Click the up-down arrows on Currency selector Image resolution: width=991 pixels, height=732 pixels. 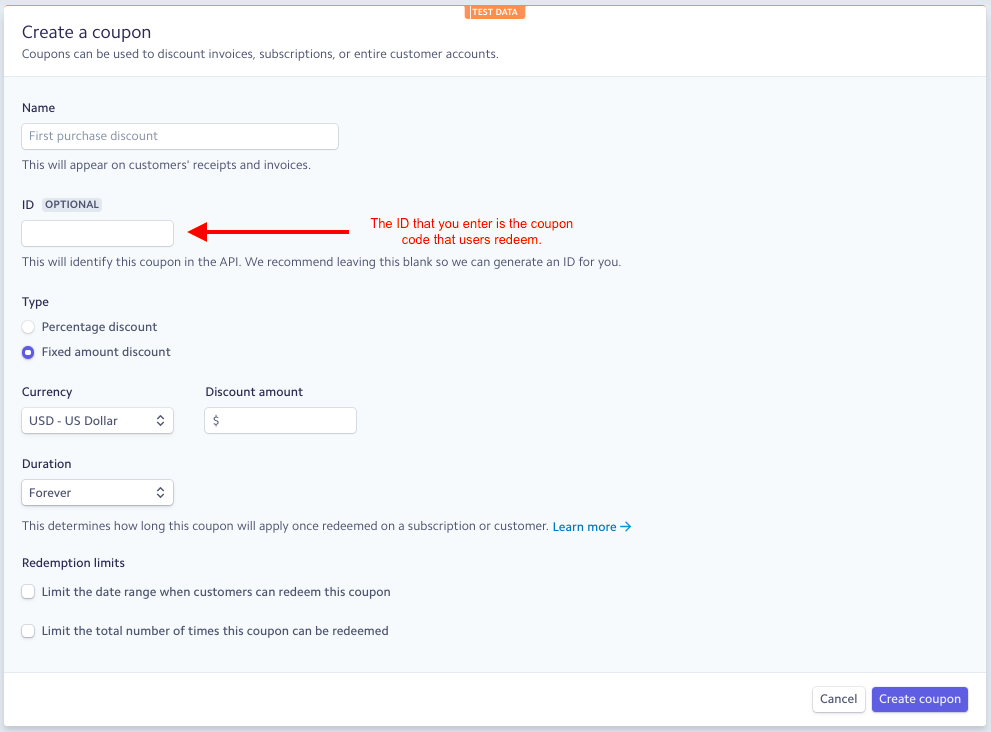[161, 420]
